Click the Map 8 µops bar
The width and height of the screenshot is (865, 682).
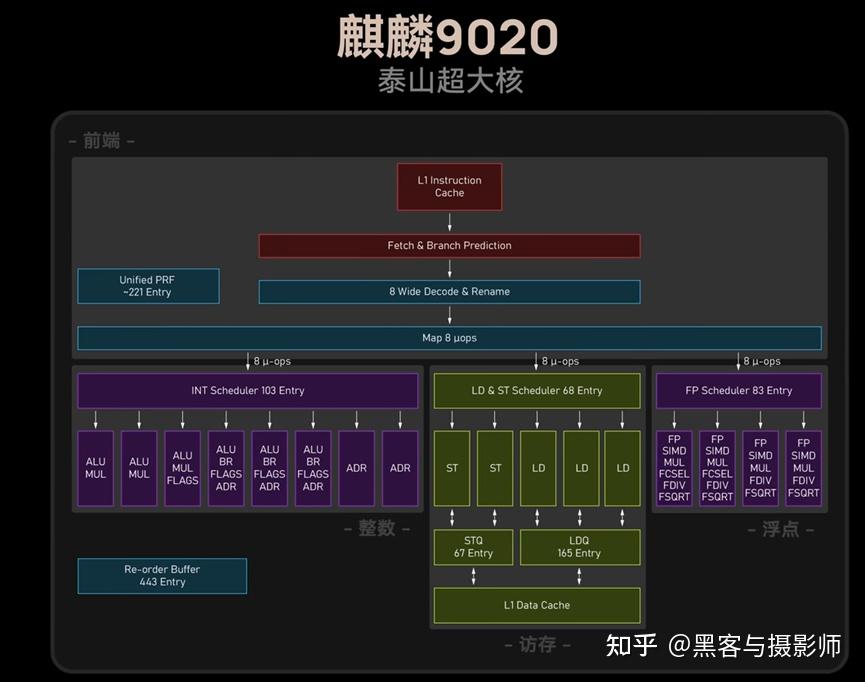point(449,337)
